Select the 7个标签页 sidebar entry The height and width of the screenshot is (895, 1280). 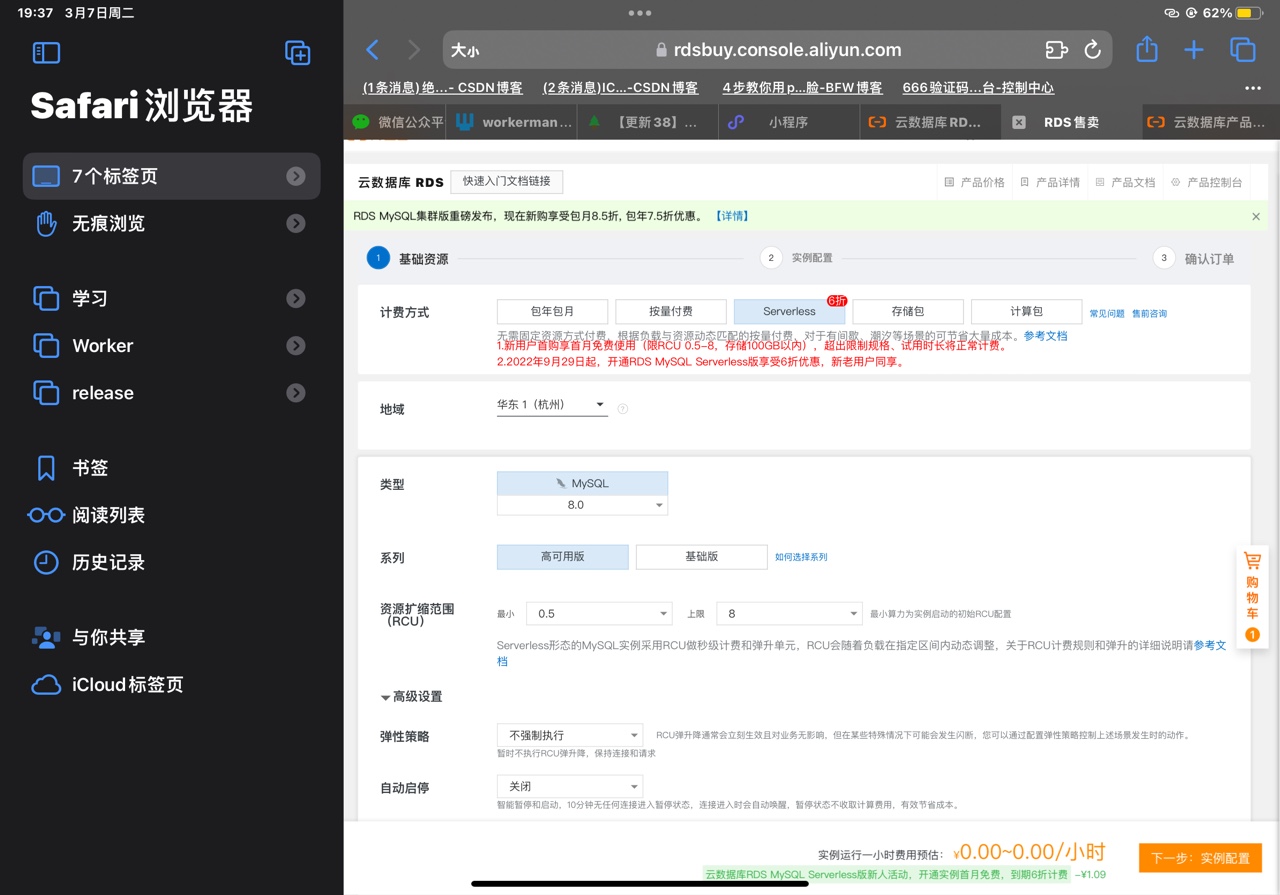[x=172, y=176]
